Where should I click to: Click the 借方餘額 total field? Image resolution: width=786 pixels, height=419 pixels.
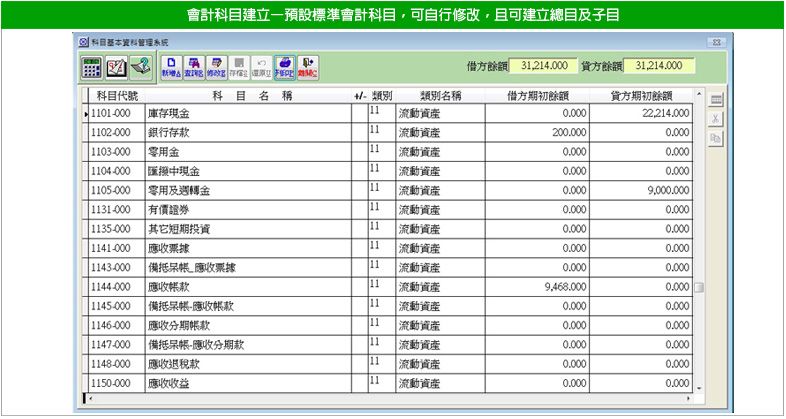[543, 66]
